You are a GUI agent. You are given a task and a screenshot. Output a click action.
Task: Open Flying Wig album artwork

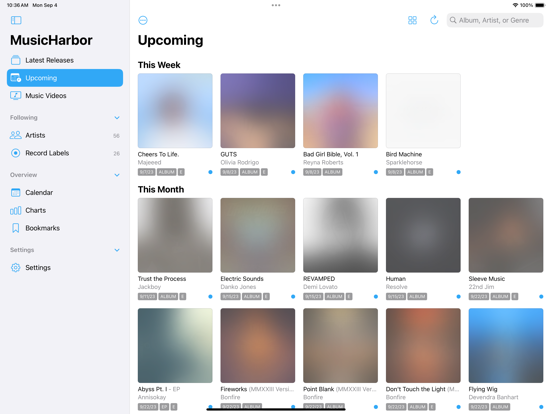(506, 346)
